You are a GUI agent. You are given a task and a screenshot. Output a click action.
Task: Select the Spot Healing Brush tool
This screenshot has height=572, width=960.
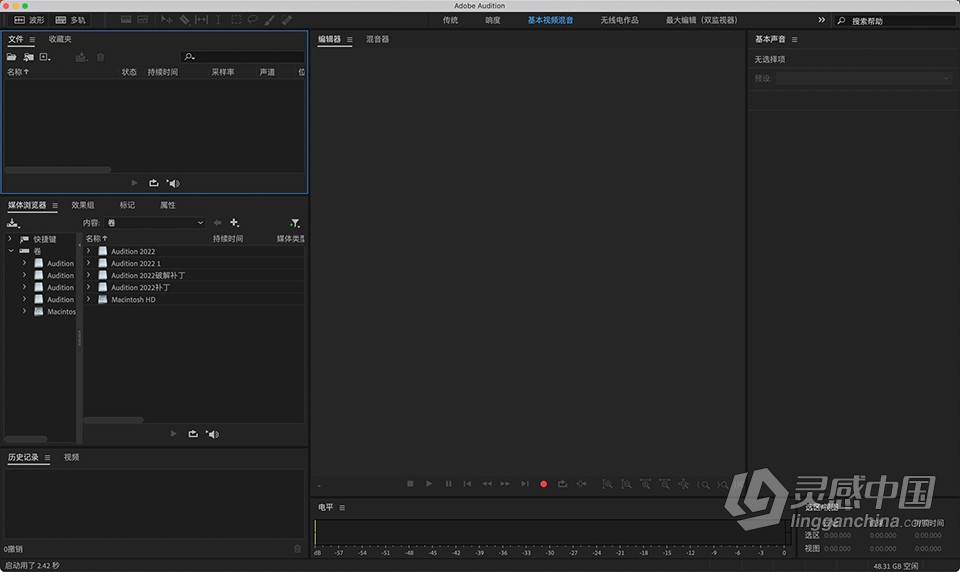click(x=287, y=20)
